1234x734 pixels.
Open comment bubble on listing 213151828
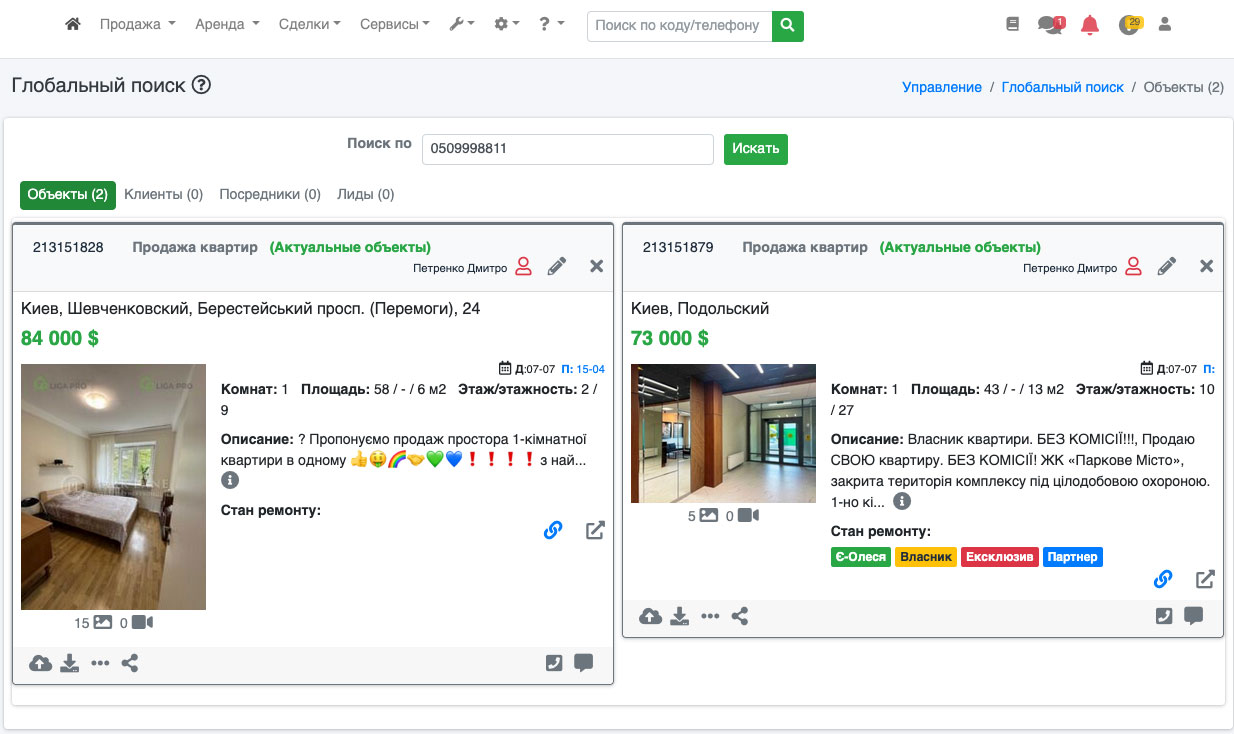[x=584, y=662]
